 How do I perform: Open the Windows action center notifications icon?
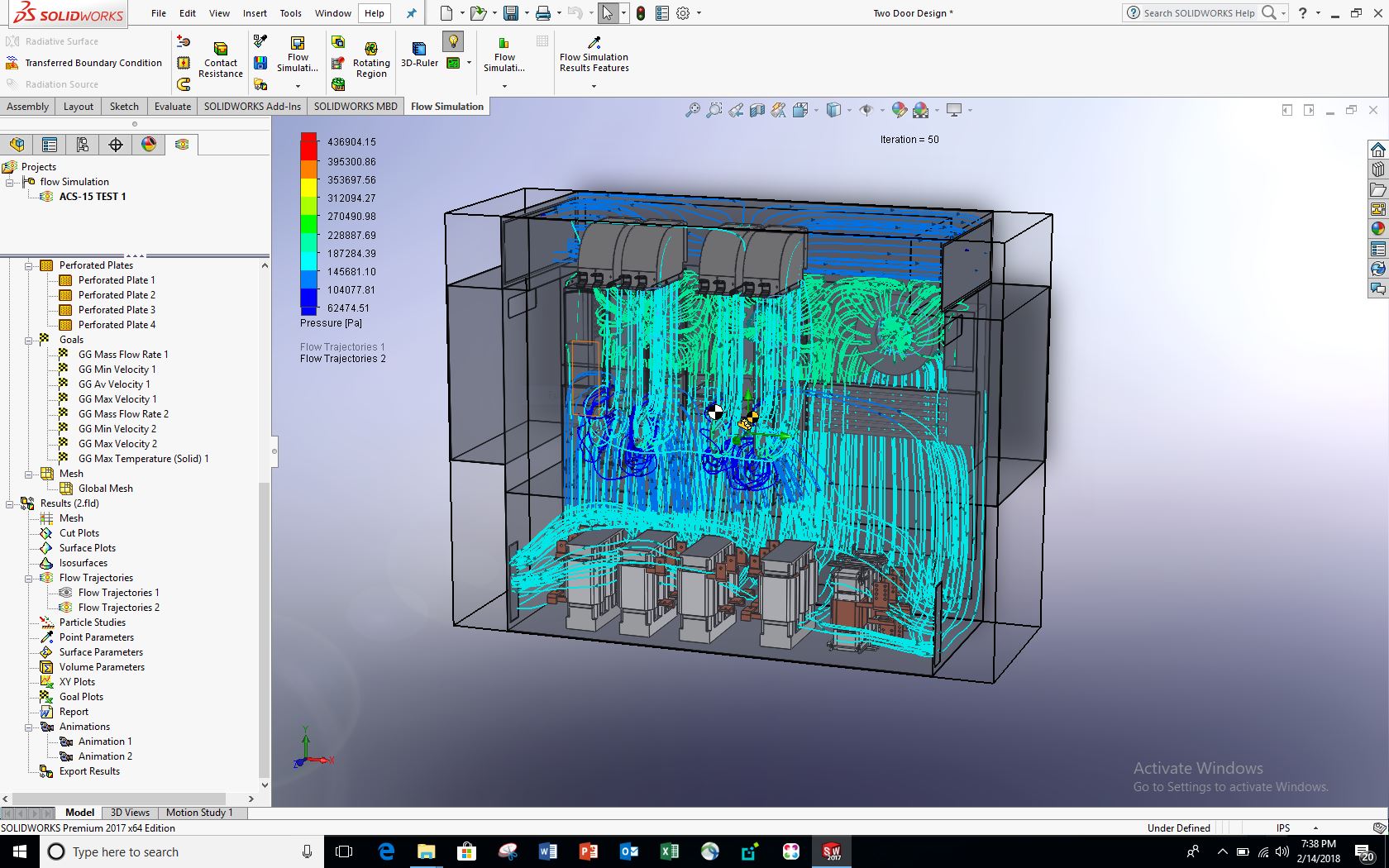click(1364, 852)
